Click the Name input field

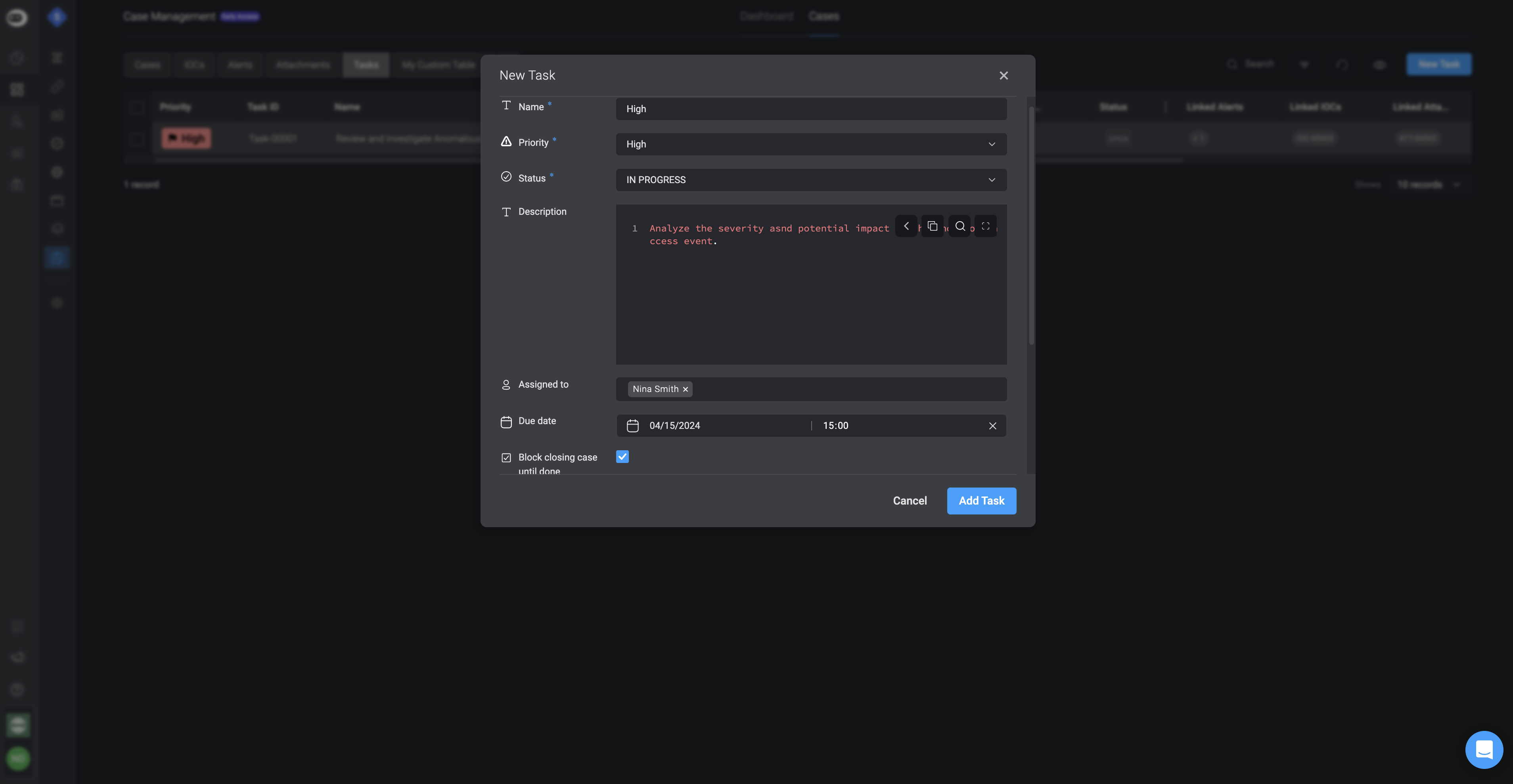coord(810,109)
